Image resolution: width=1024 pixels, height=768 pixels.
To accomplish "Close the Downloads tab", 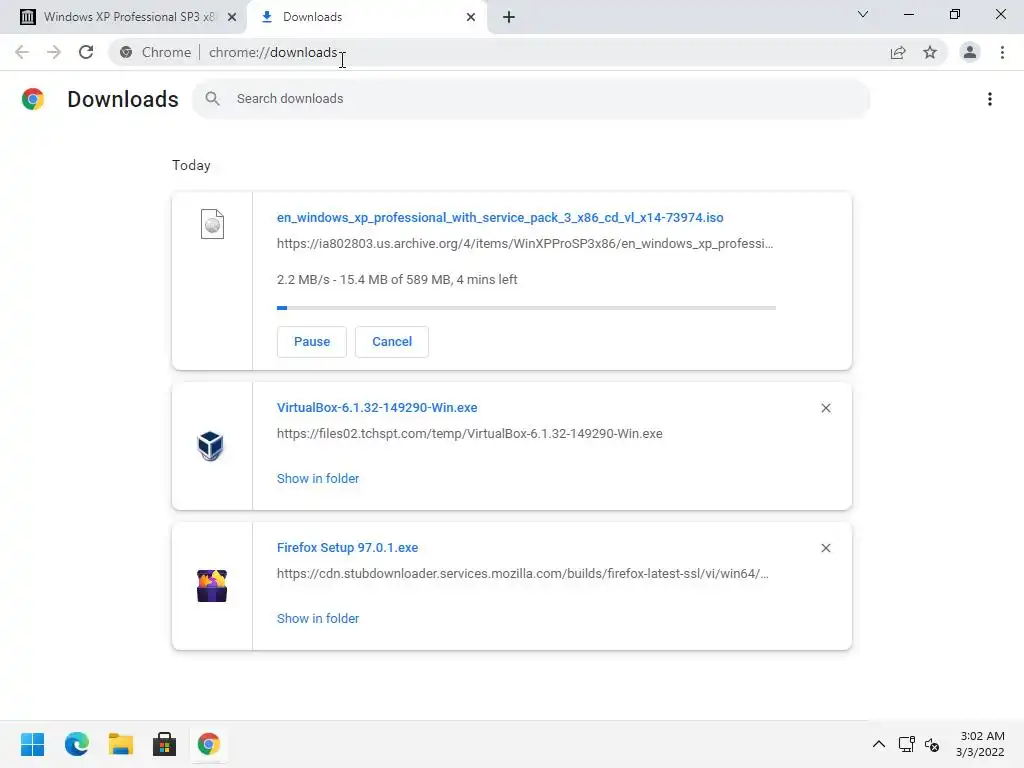I will (471, 17).
